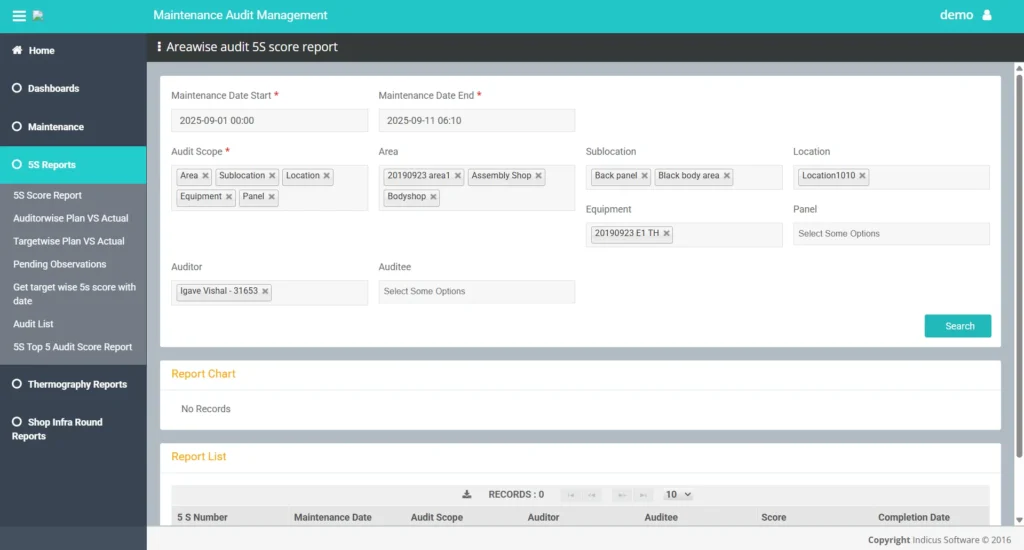This screenshot has height=550, width=1024.
Task: Click the page vertical scrollbar
Action: click(x=1019, y=265)
